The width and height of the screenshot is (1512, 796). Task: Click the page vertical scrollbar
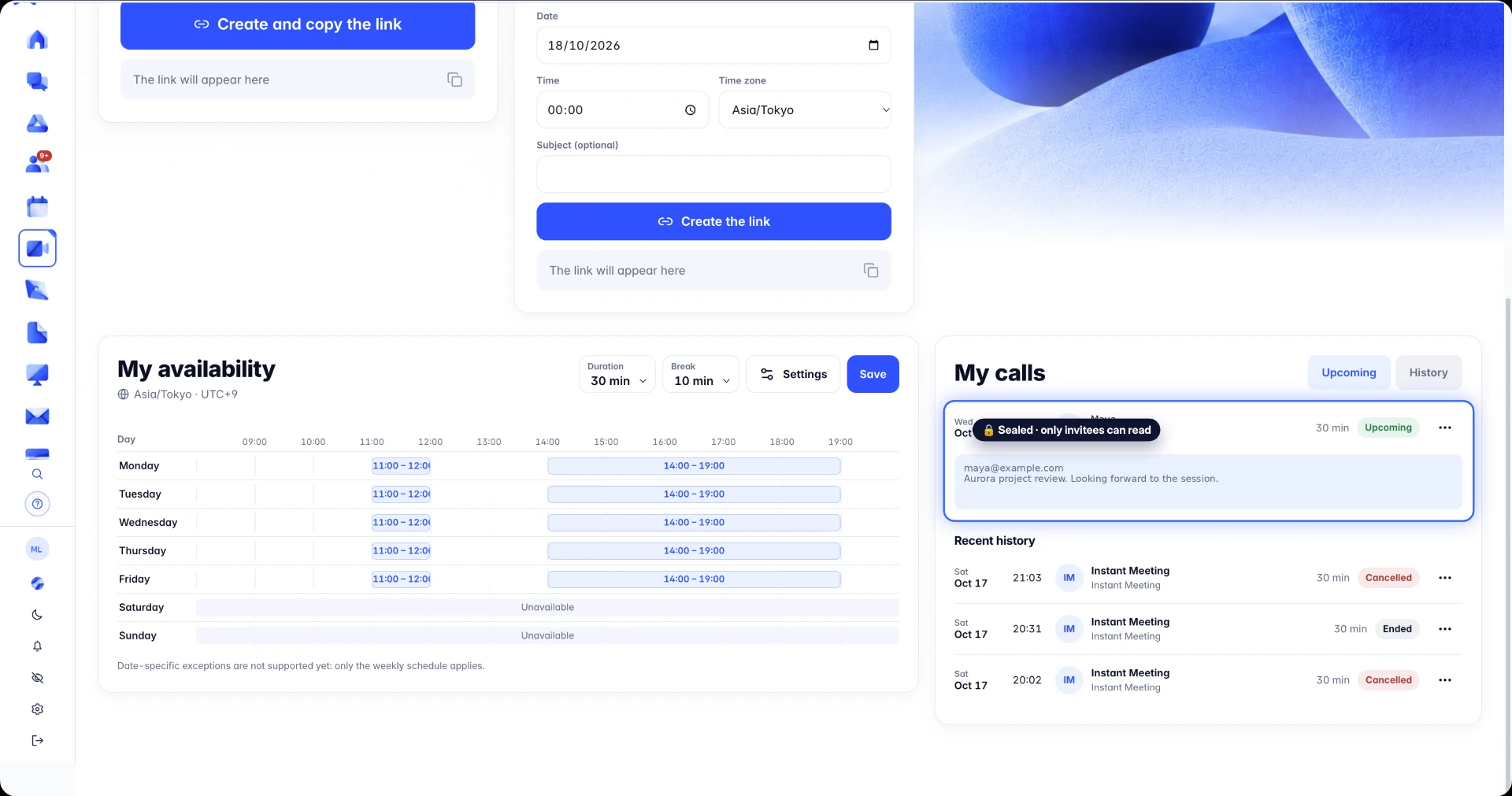pyautogui.click(x=1507, y=543)
